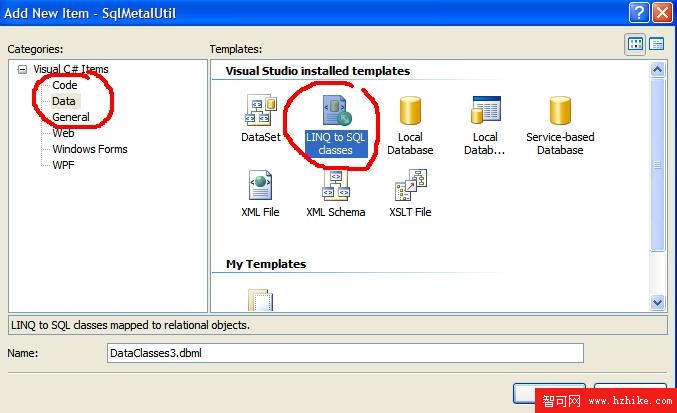Click the My Templates section header

(x=266, y=264)
